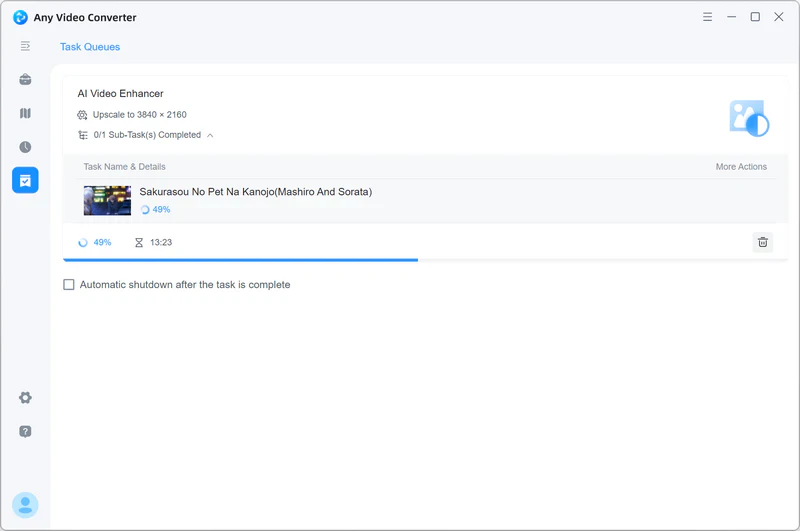Image resolution: width=800 pixels, height=531 pixels.
Task: Select the active task queue sidebar icon
Action: 25,180
